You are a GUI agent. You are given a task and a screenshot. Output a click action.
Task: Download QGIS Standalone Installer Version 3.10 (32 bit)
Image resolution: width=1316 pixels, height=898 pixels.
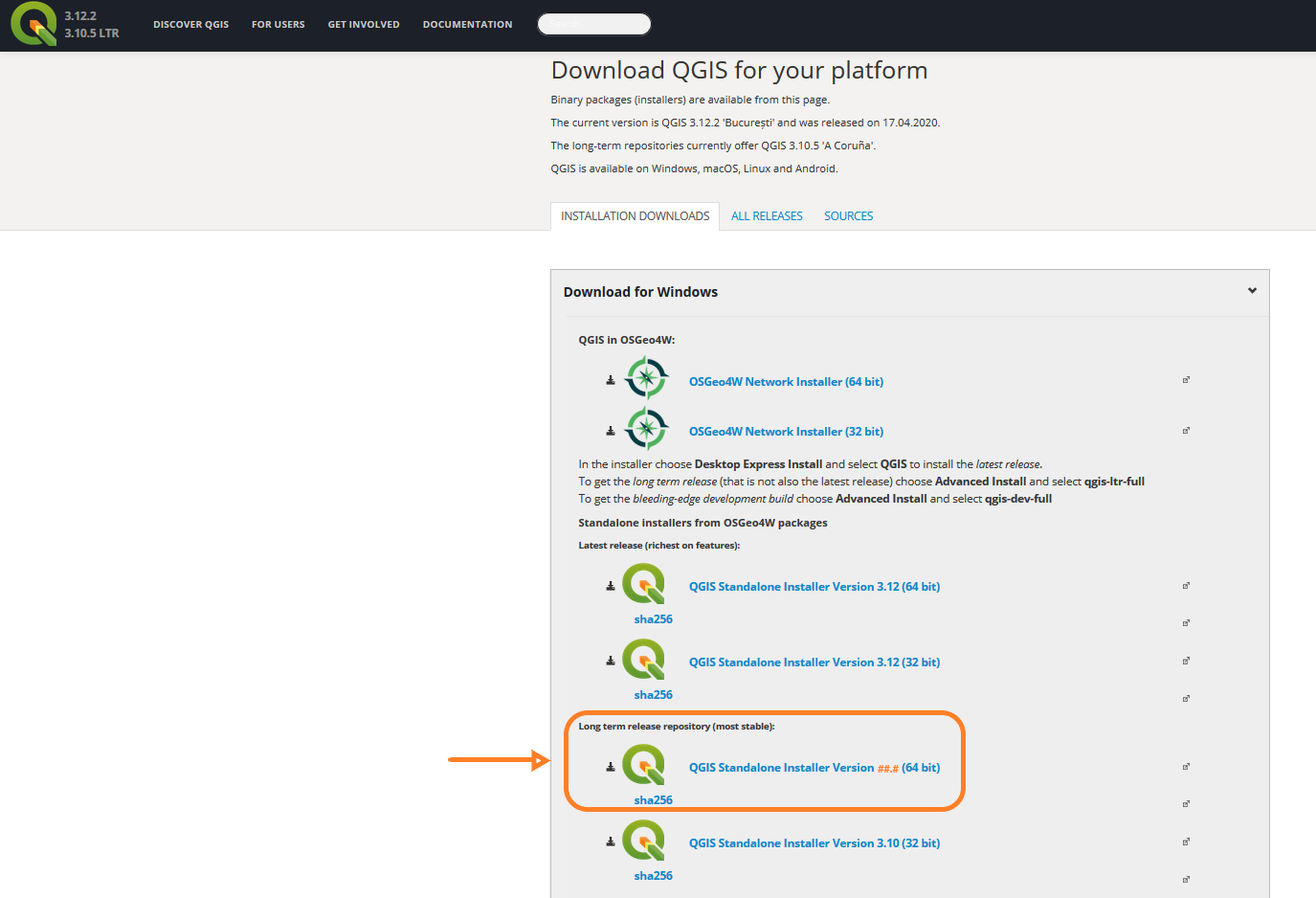pos(814,843)
